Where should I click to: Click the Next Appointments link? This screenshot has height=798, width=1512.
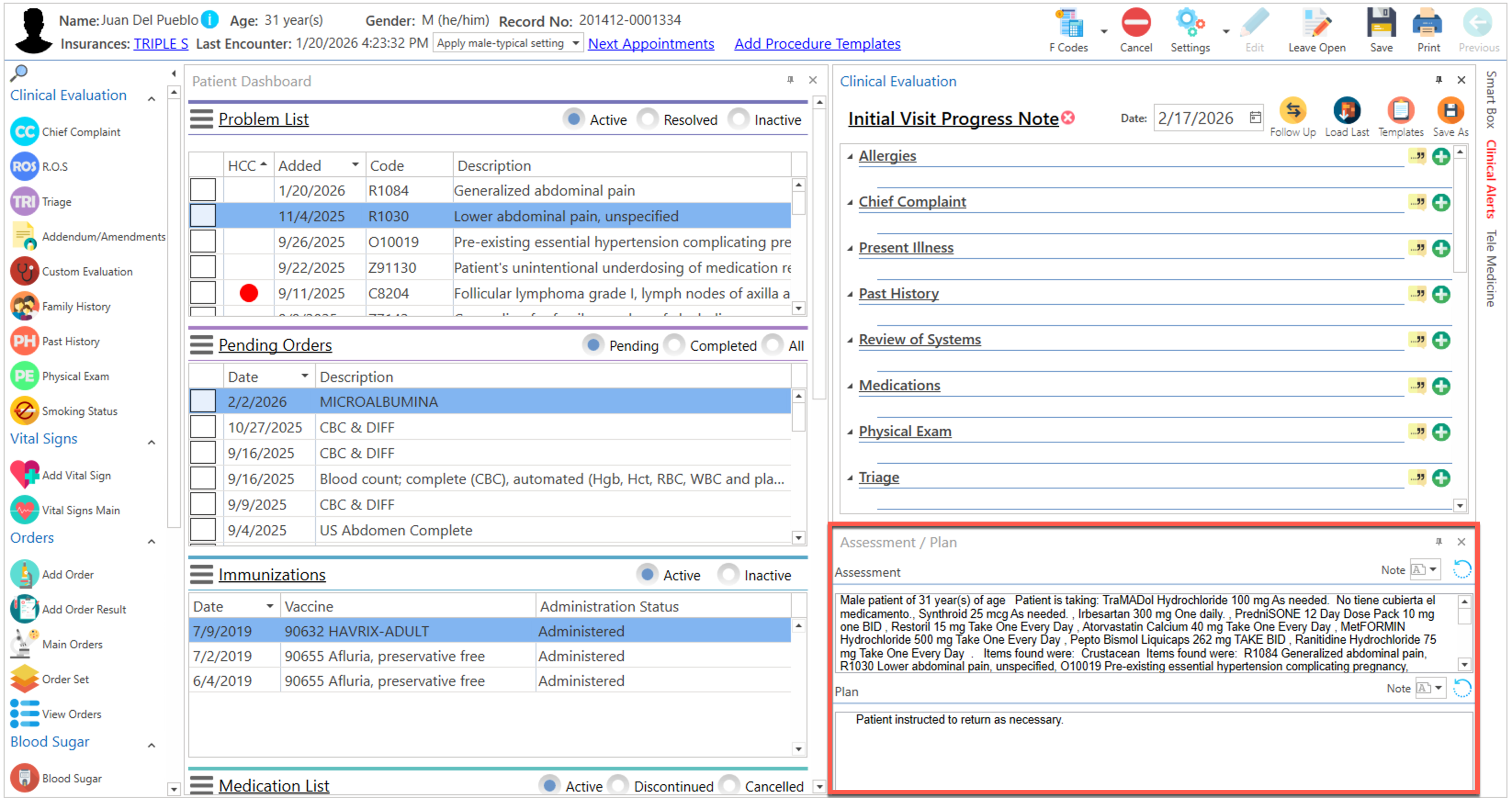650,44
